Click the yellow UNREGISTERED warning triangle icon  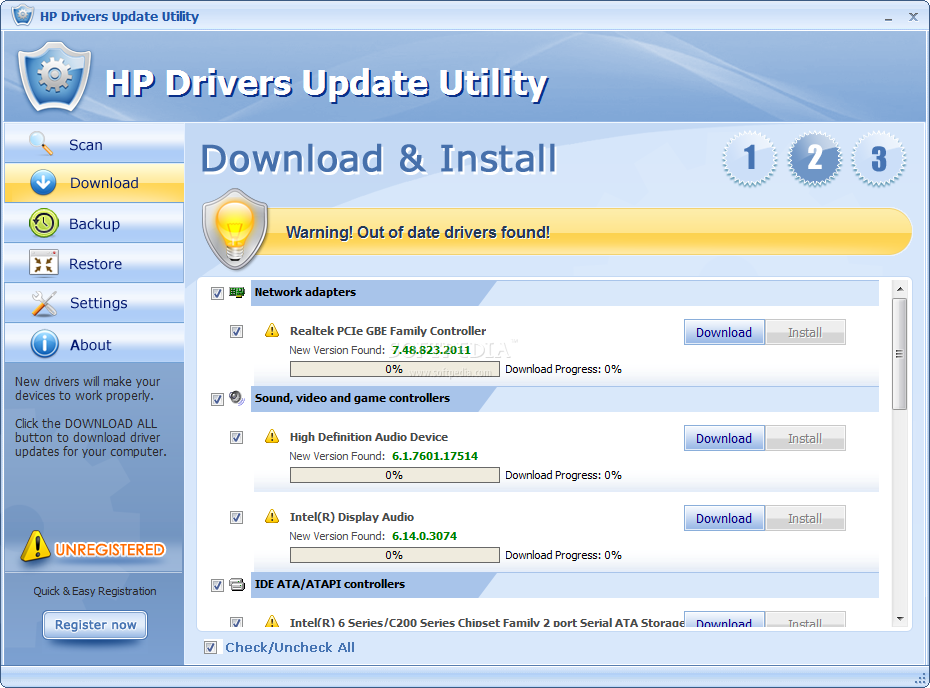36,546
